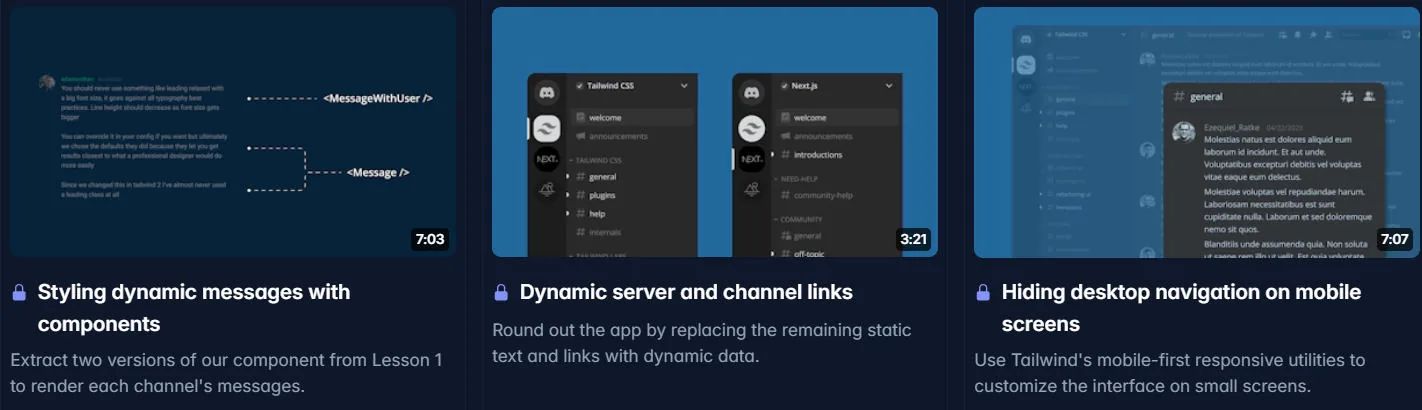Open the MessageWithUser component diagram thumbnail
The image size is (1422, 410).
click(x=233, y=132)
